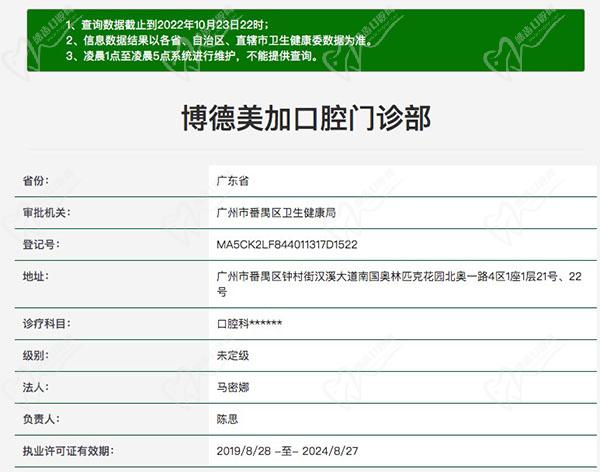Click the 审批机关 label
The image size is (600, 472).
[x=47, y=212]
